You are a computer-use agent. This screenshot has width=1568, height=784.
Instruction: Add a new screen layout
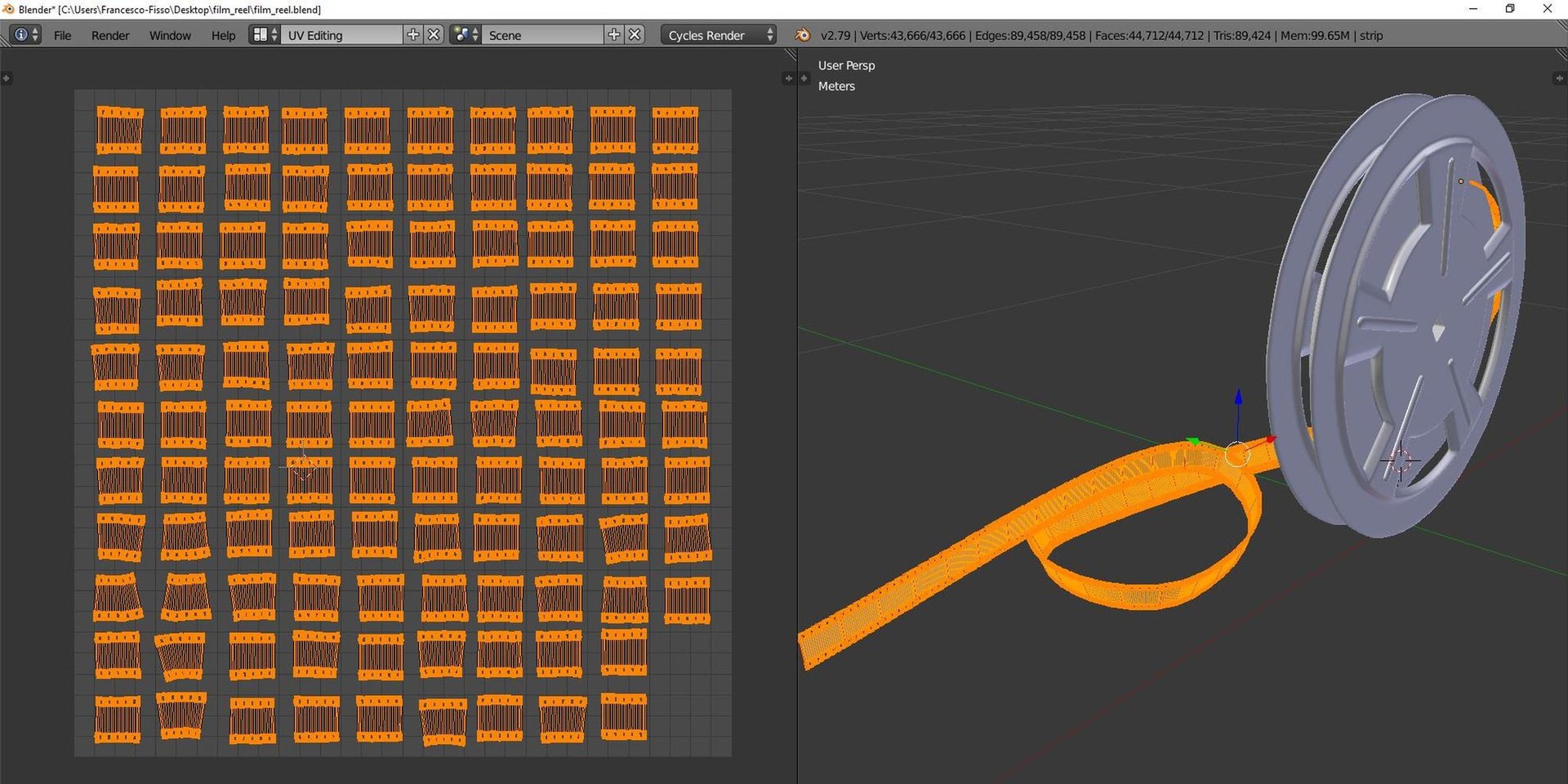coord(413,35)
